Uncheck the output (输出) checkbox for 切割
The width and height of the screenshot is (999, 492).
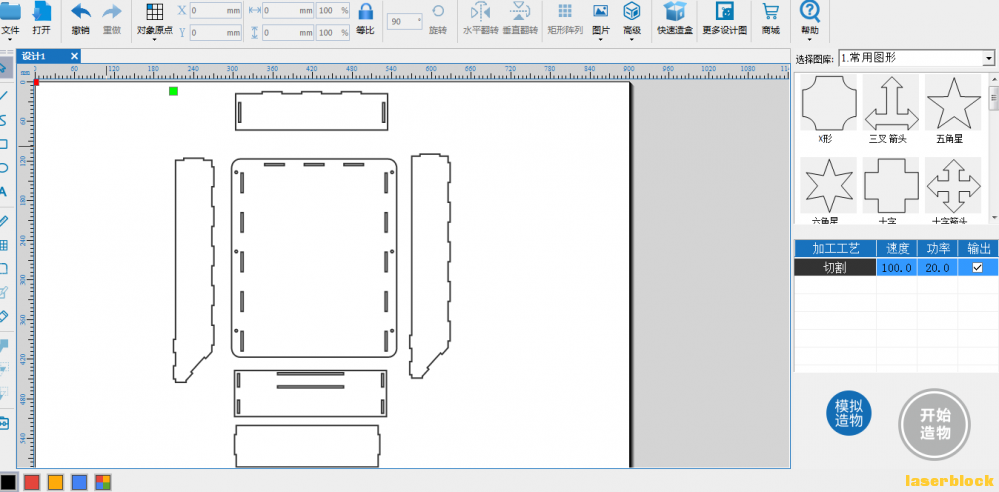(977, 268)
